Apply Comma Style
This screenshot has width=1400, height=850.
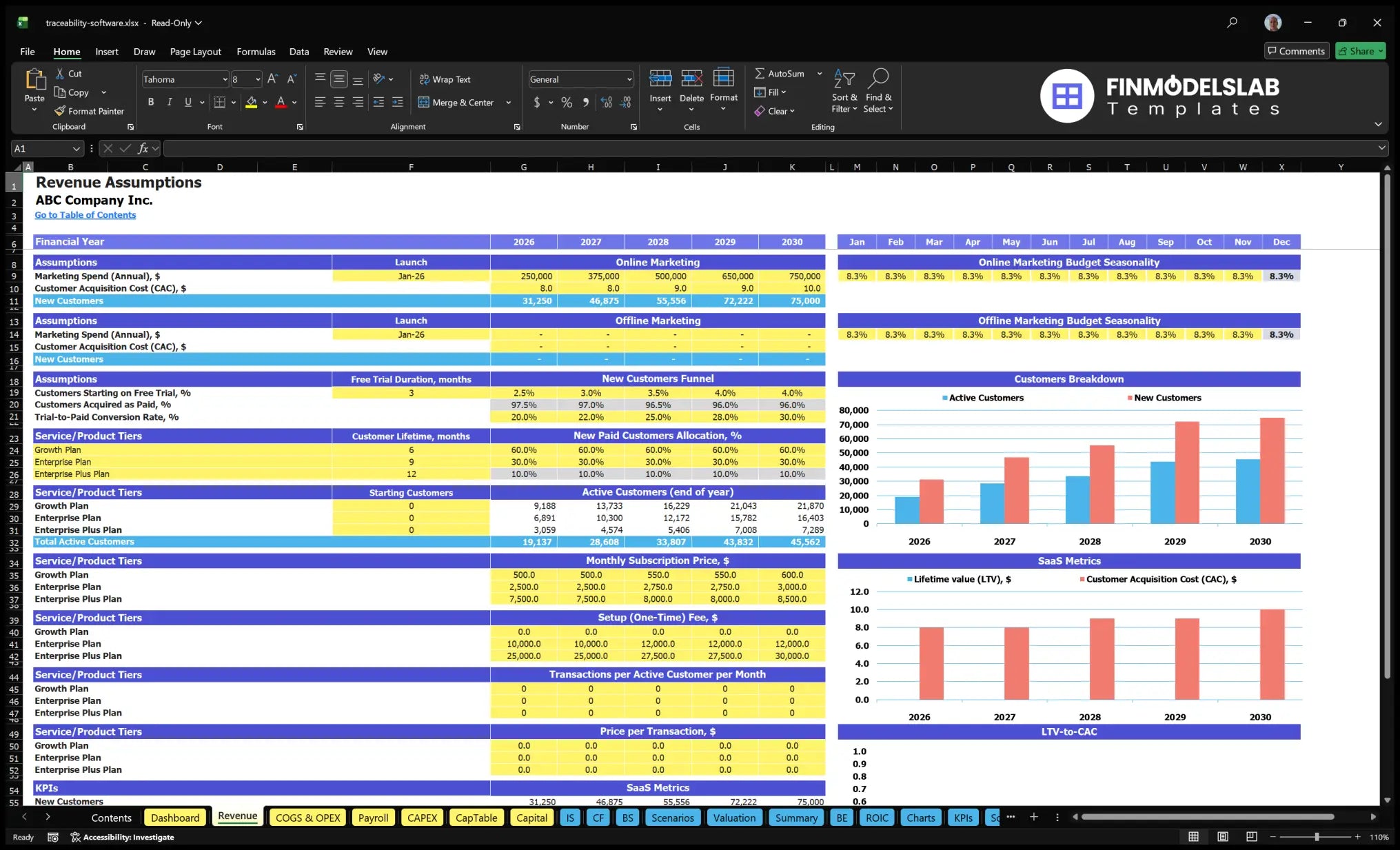tap(586, 102)
